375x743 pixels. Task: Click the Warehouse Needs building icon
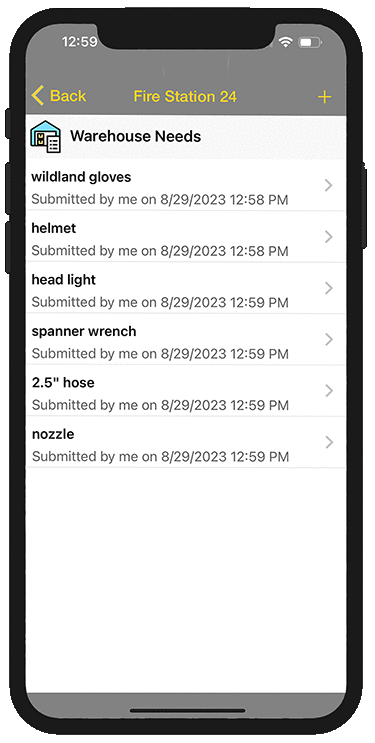pyautogui.click(x=46, y=137)
